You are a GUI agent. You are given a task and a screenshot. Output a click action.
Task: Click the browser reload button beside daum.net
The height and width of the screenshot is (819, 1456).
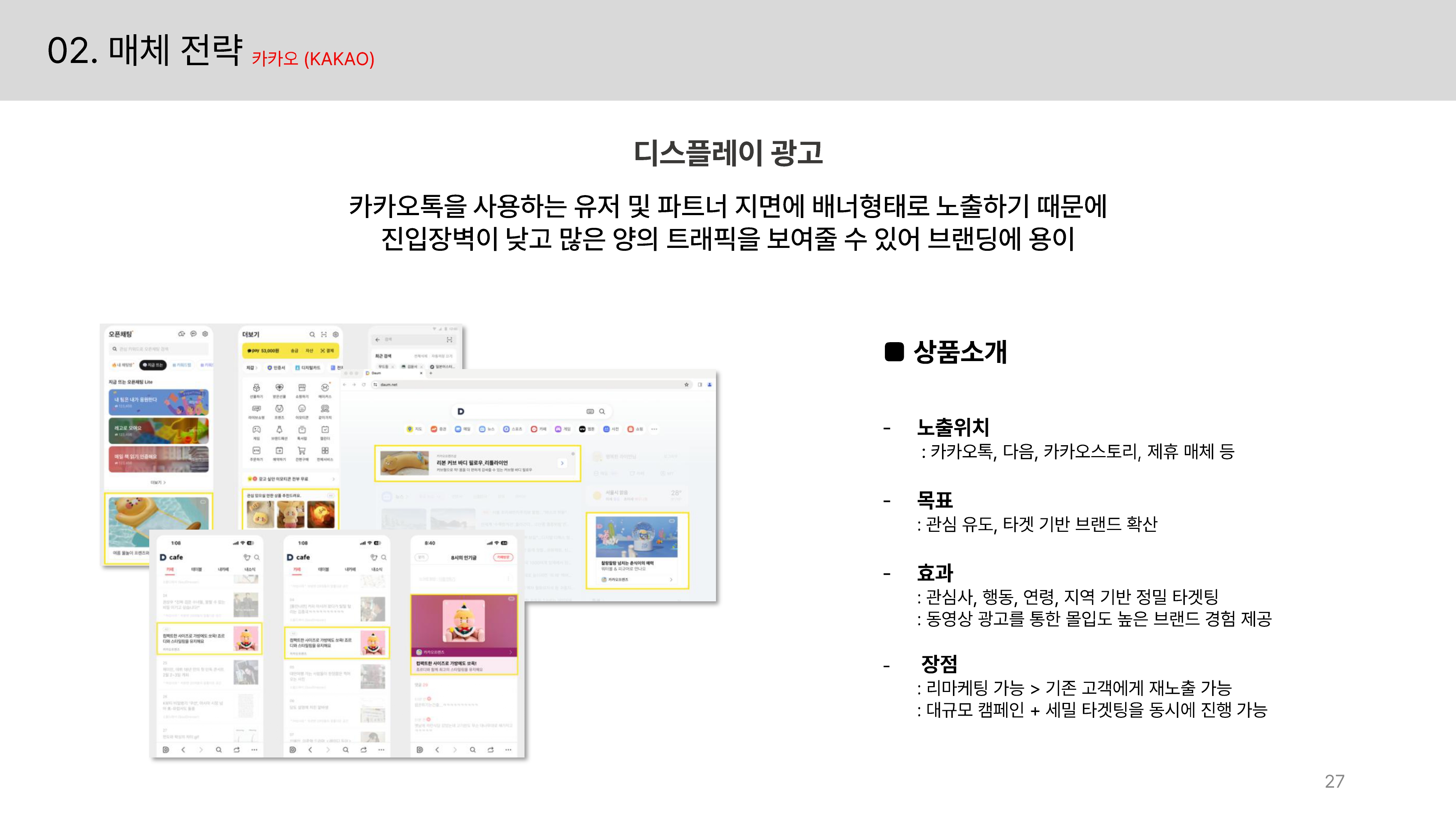click(x=363, y=384)
